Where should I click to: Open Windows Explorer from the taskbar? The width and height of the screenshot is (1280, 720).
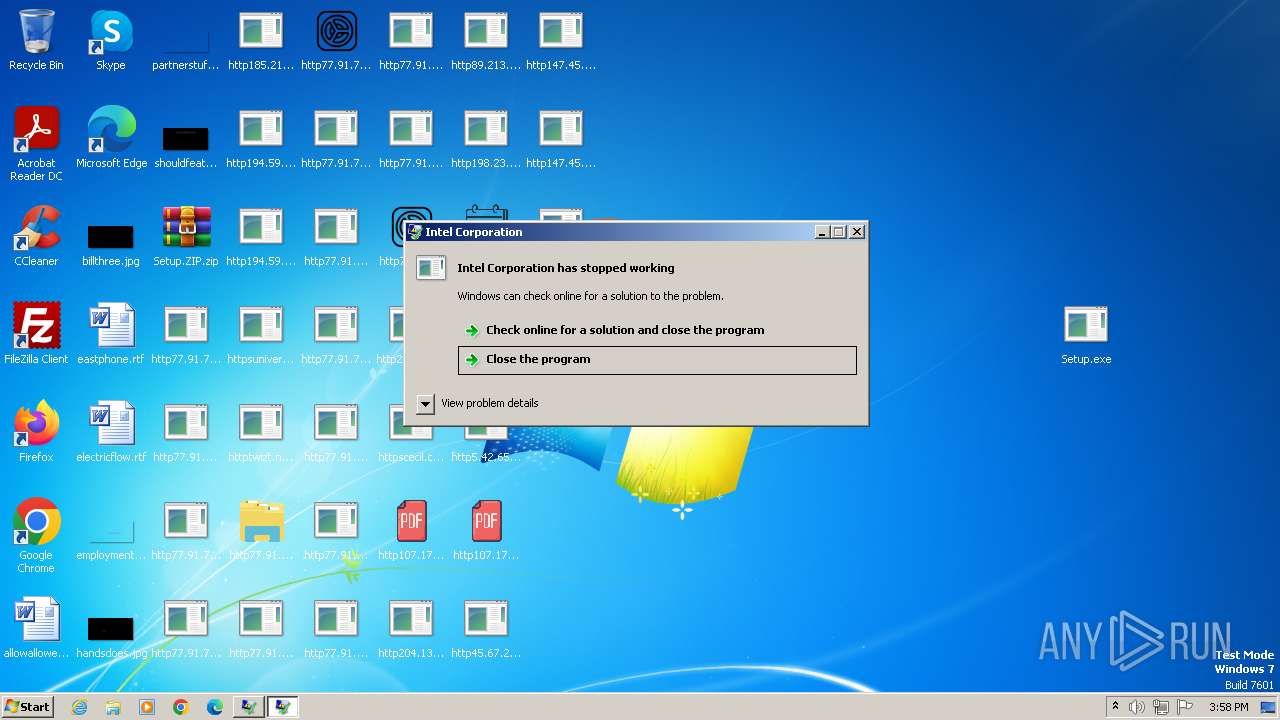(113, 707)
